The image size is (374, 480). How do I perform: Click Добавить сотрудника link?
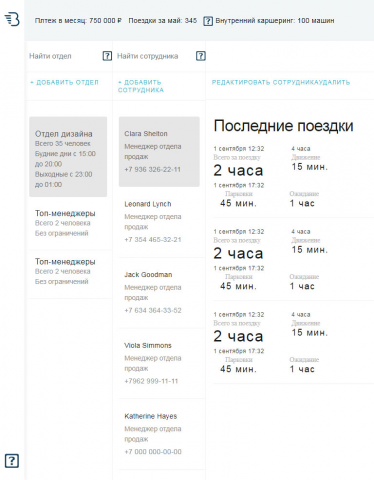pyautogui.click(x=141, y=86)
